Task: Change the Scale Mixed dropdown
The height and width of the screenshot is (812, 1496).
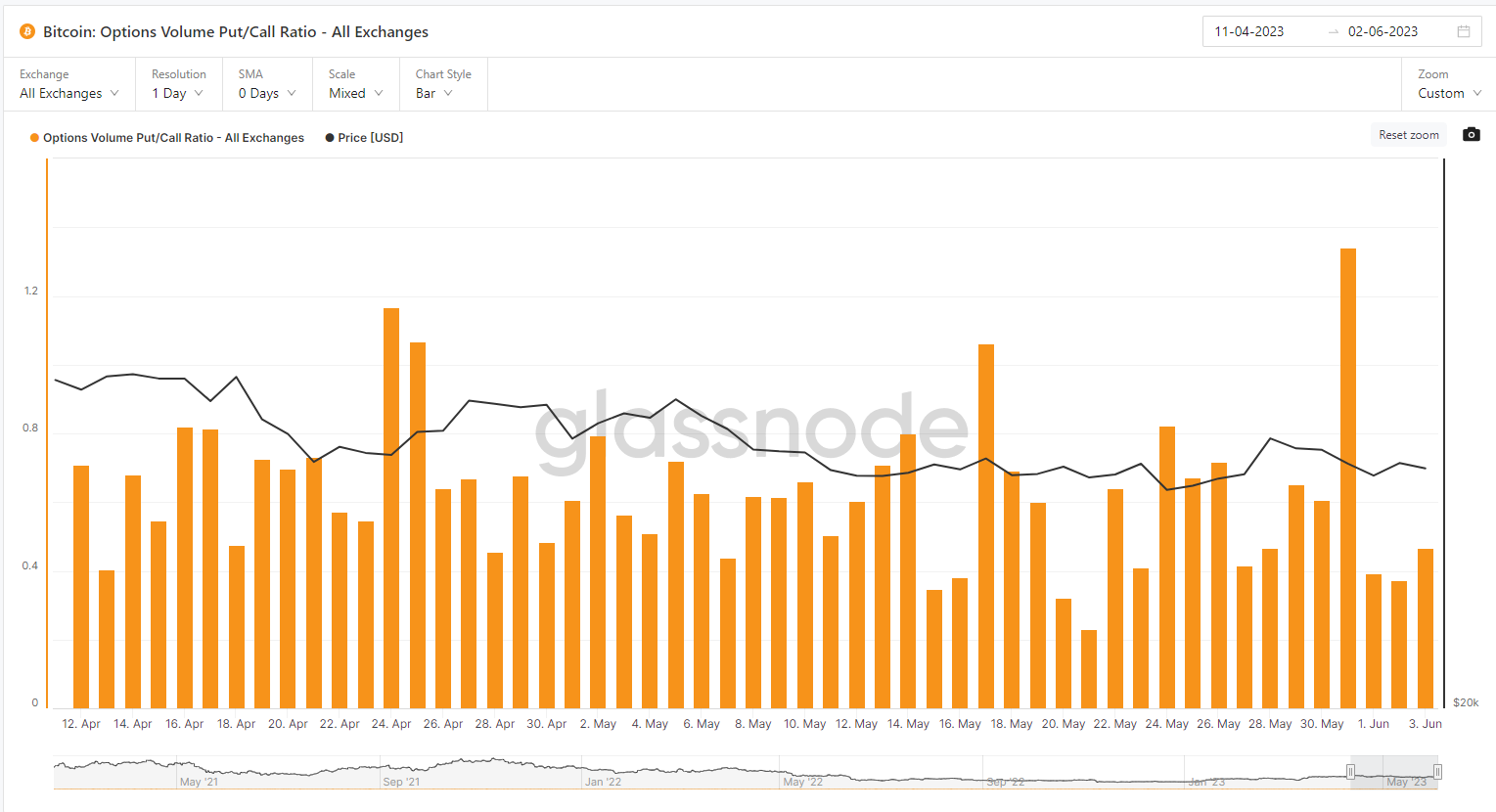Action: [x=355, y=93]
